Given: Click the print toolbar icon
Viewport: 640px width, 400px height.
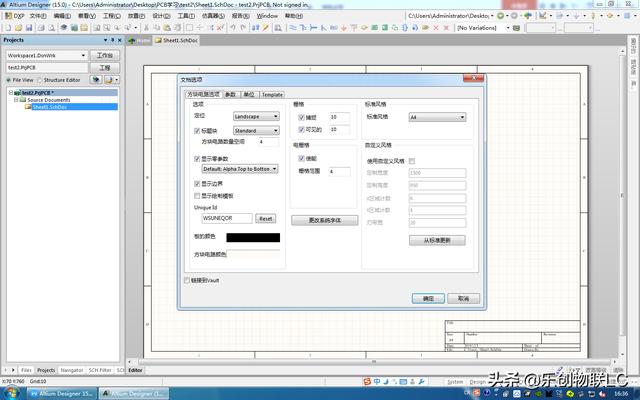Looking at the screenshot, I should point(41,28).
